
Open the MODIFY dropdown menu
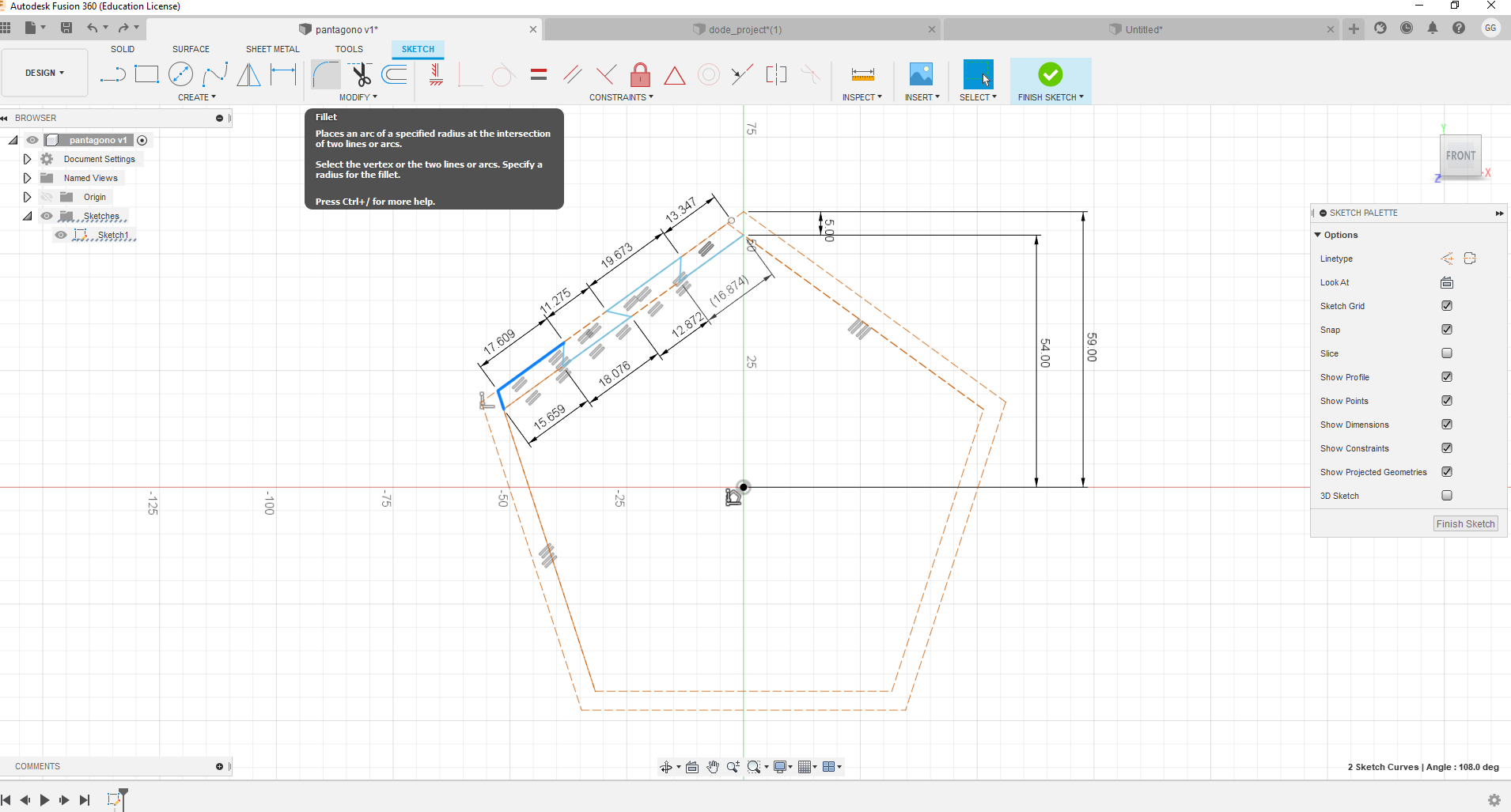pos(358,97)
